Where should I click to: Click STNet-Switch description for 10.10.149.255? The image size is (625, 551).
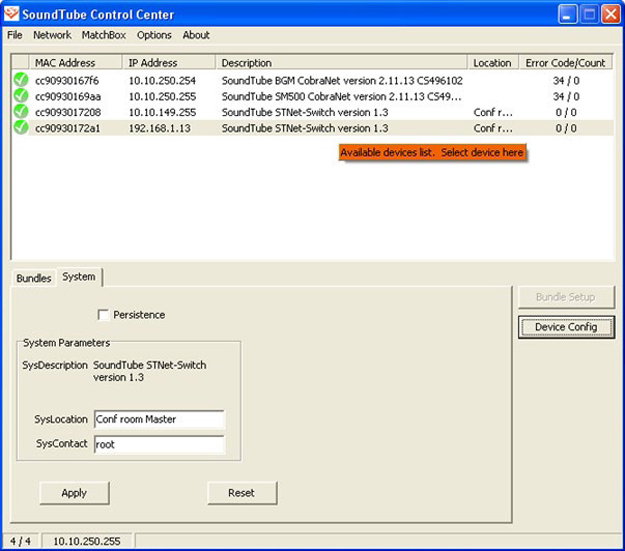click(305, 112)
